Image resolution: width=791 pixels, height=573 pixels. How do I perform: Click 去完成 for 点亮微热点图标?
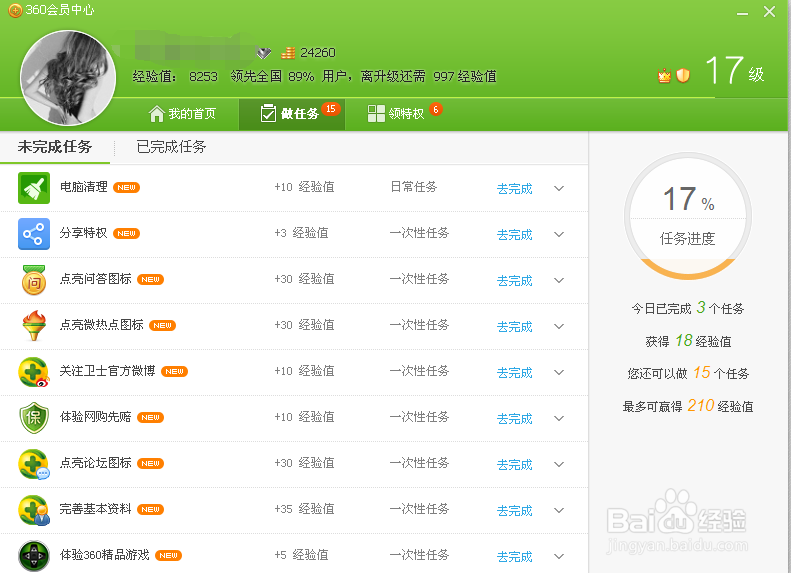515,327
